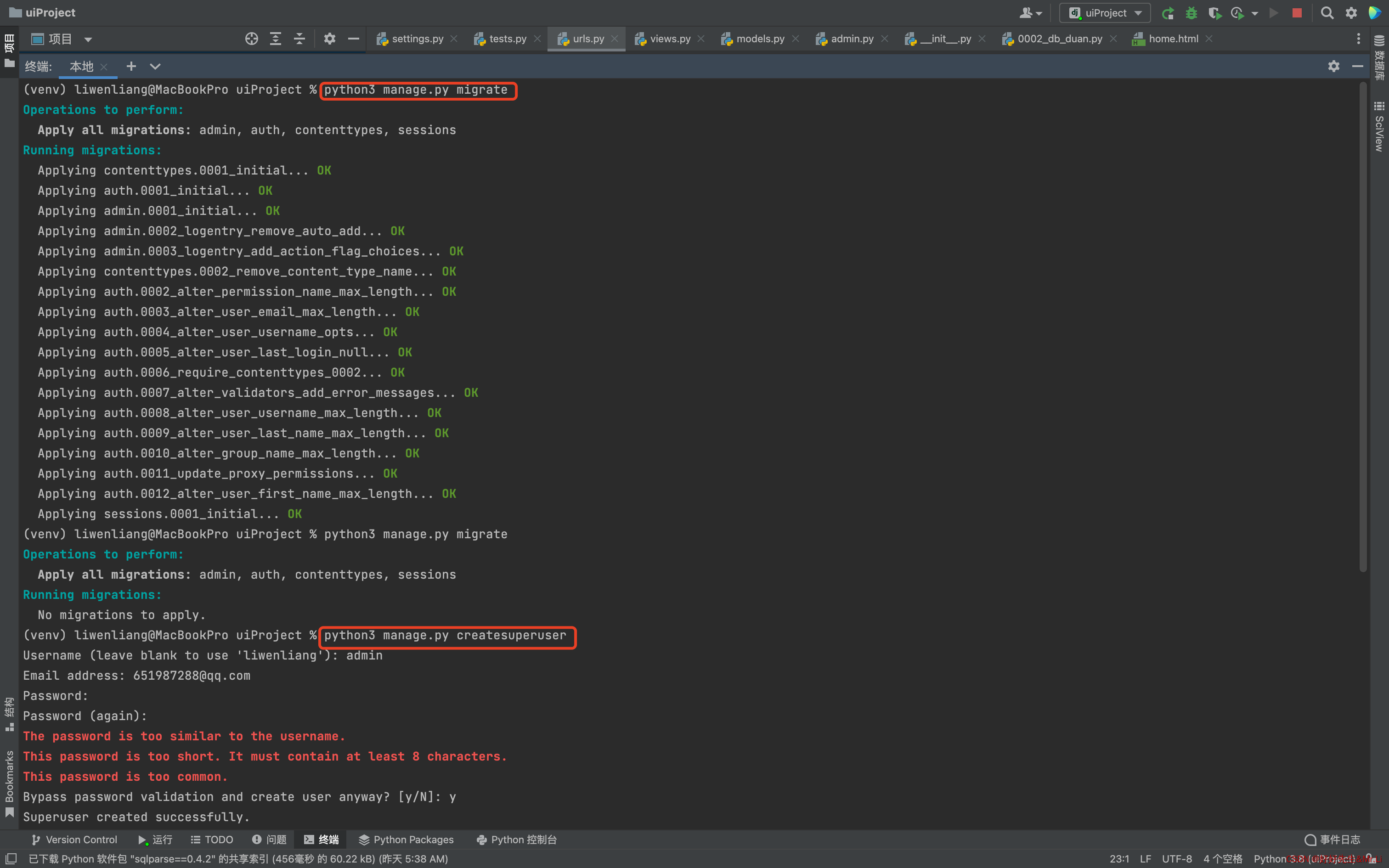Hide the terminal tool window

coord(1357,66)
